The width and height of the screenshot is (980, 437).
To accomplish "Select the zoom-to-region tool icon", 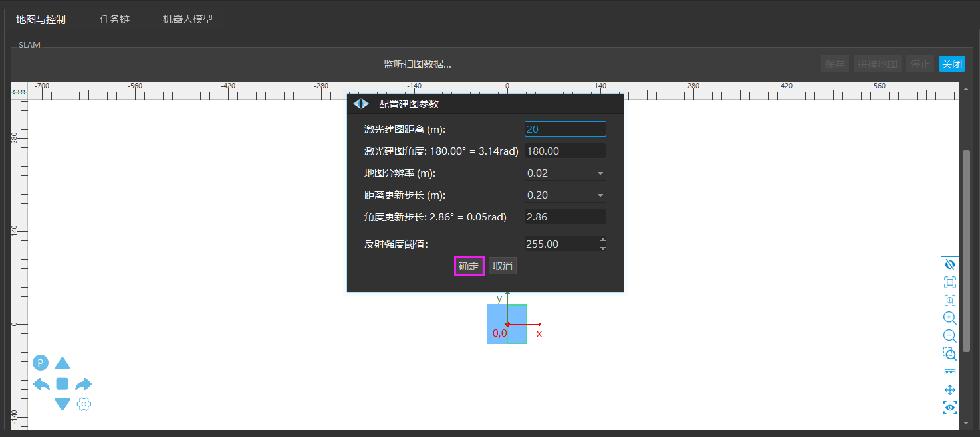I will click(x=950, y=354).
